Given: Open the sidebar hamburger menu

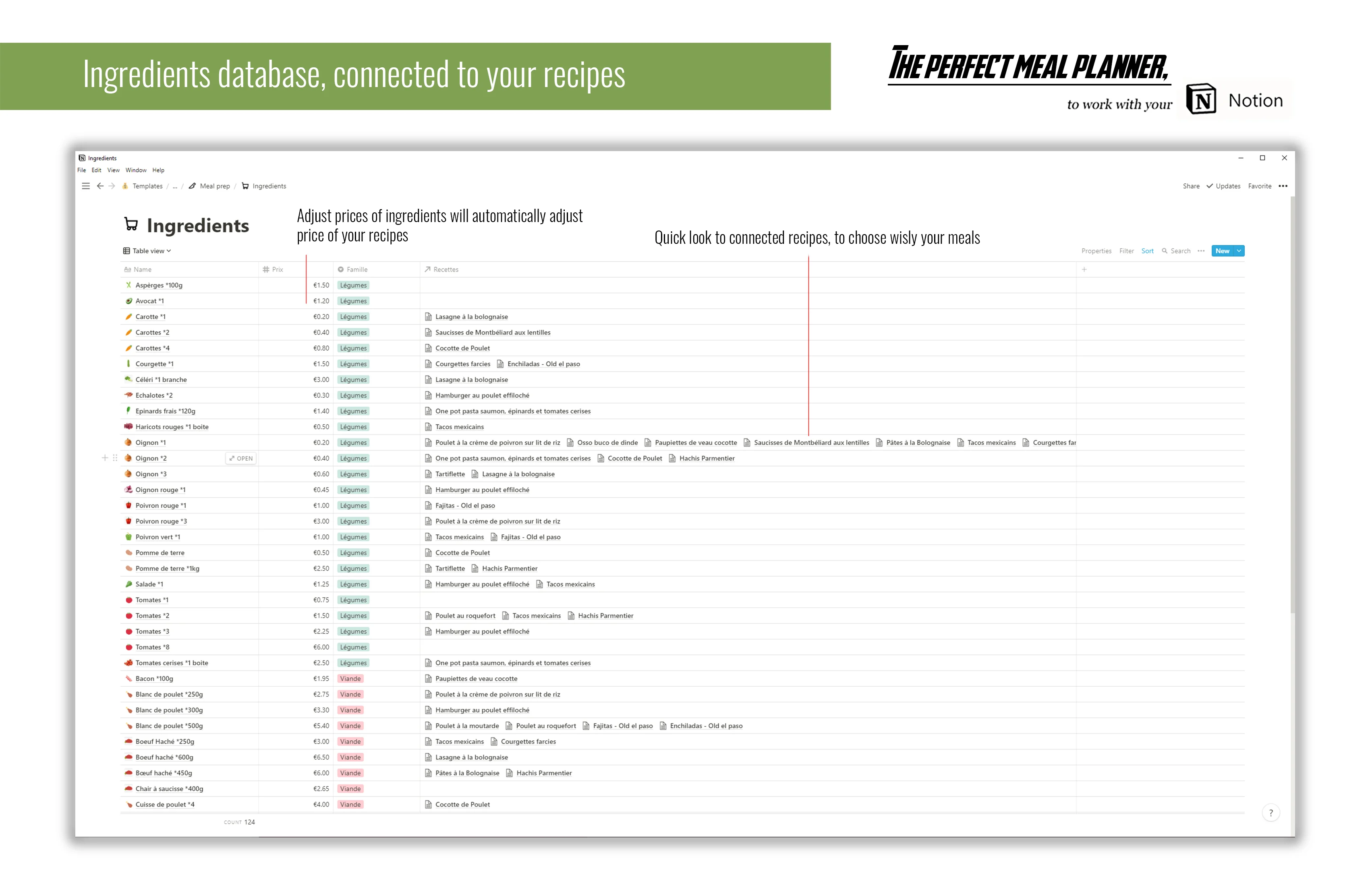Looking at the screenshot, I should 86,186.
